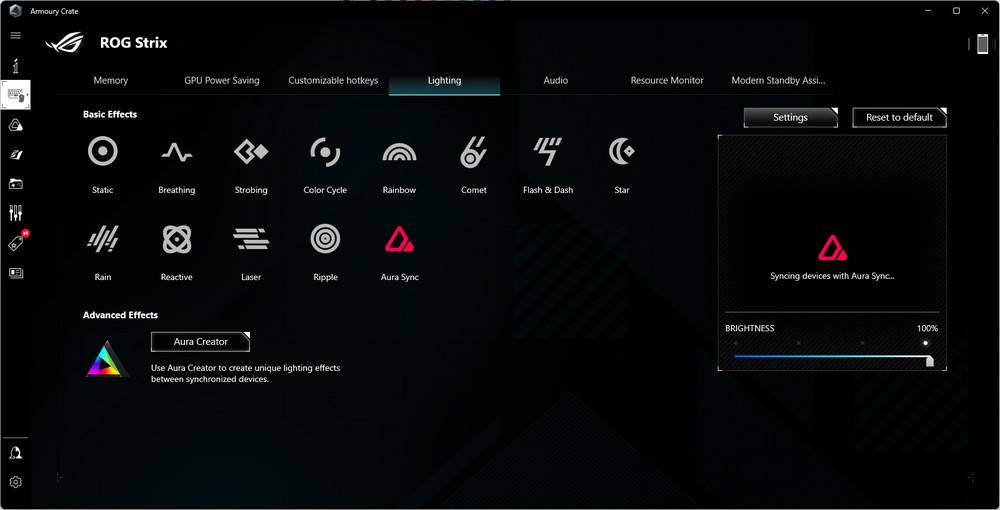Select the Star lighting effect
The image size is (1000, 510).
tap(622, 152)
